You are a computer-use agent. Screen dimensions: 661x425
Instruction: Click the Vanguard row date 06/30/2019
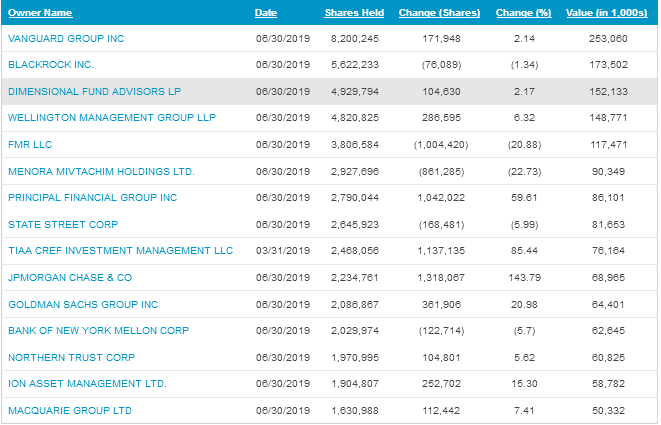[283, 39]
